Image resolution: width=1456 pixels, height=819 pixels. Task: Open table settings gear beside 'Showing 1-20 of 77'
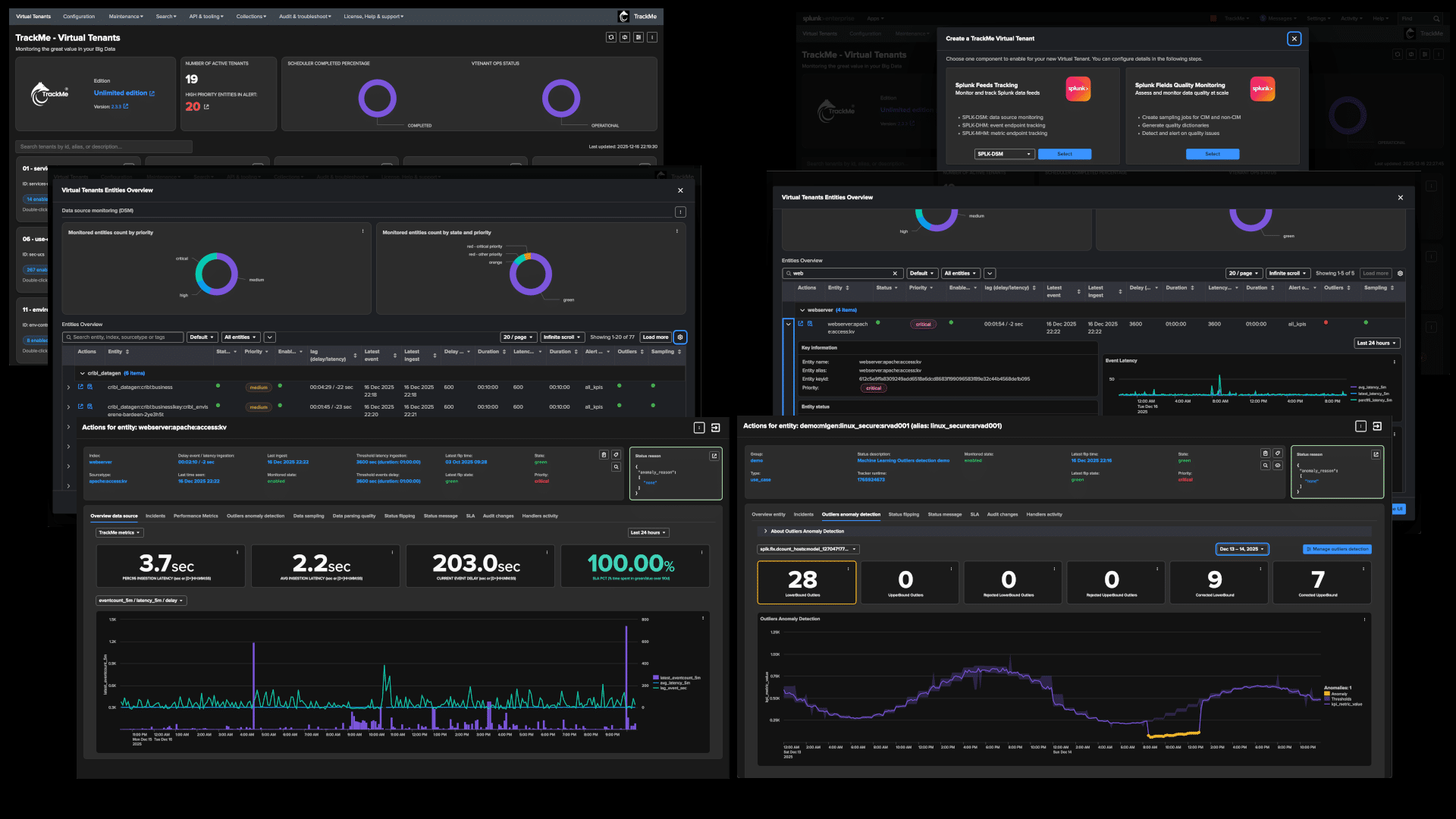pyautogui.click(x=680, y=337)
